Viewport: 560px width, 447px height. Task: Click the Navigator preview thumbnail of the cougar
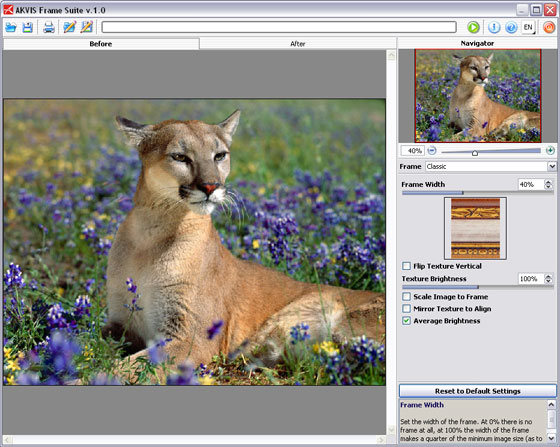click(478, 96)
